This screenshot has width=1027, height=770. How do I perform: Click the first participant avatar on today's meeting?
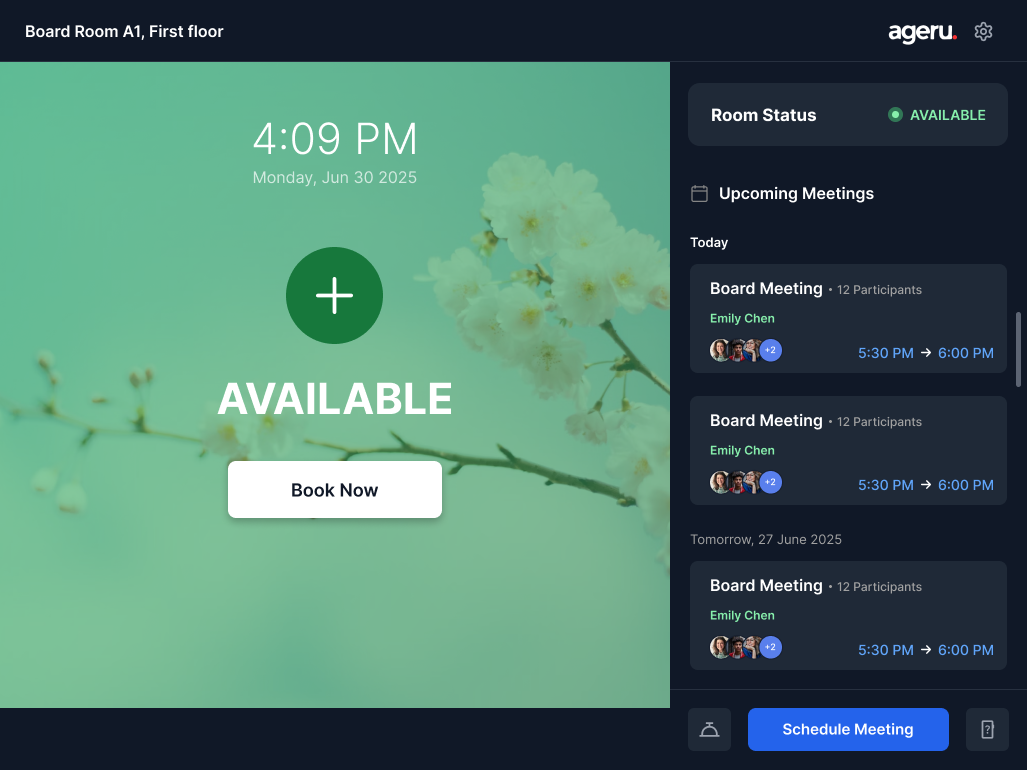pos(721,350)
